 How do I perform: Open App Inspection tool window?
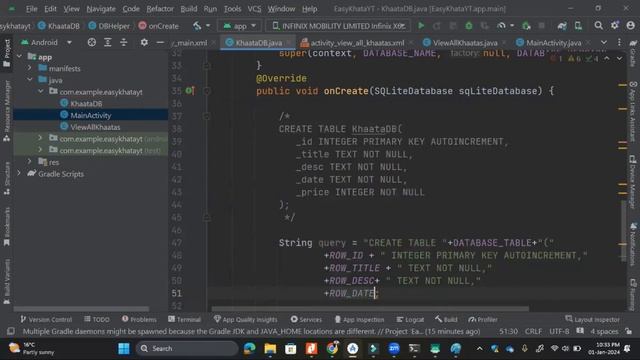click(x=359, y=319)
